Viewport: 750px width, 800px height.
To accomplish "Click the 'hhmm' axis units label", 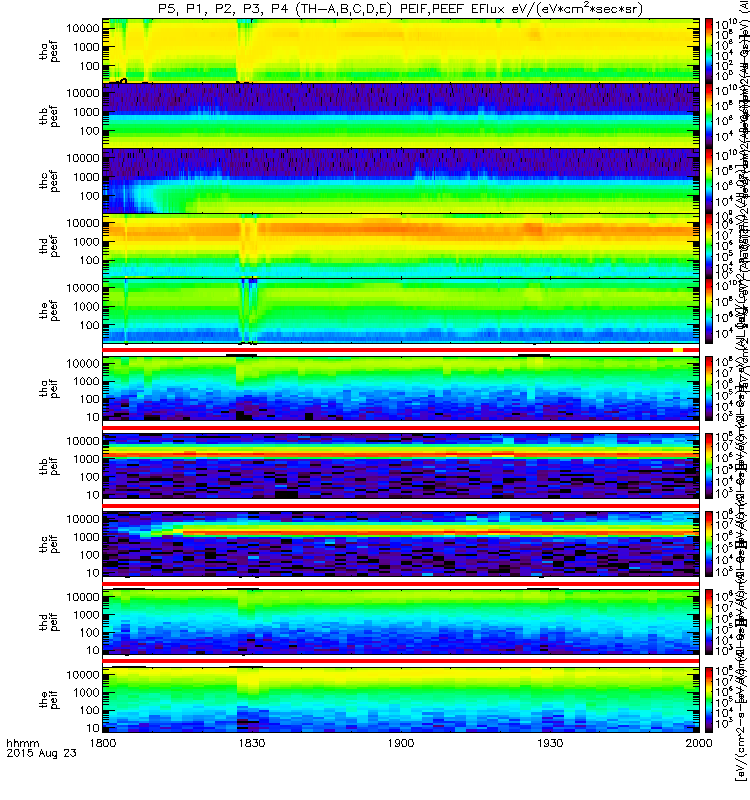I will click(22, 743).
